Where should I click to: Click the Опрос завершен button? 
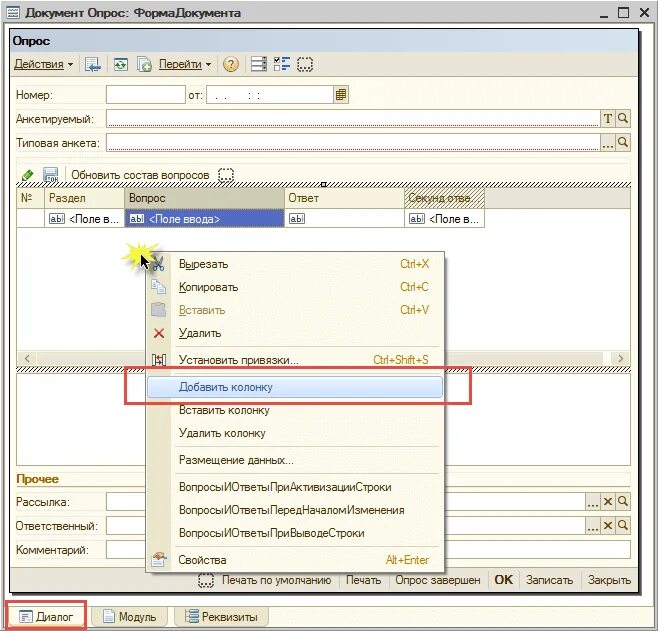click(x=438, y=580)
